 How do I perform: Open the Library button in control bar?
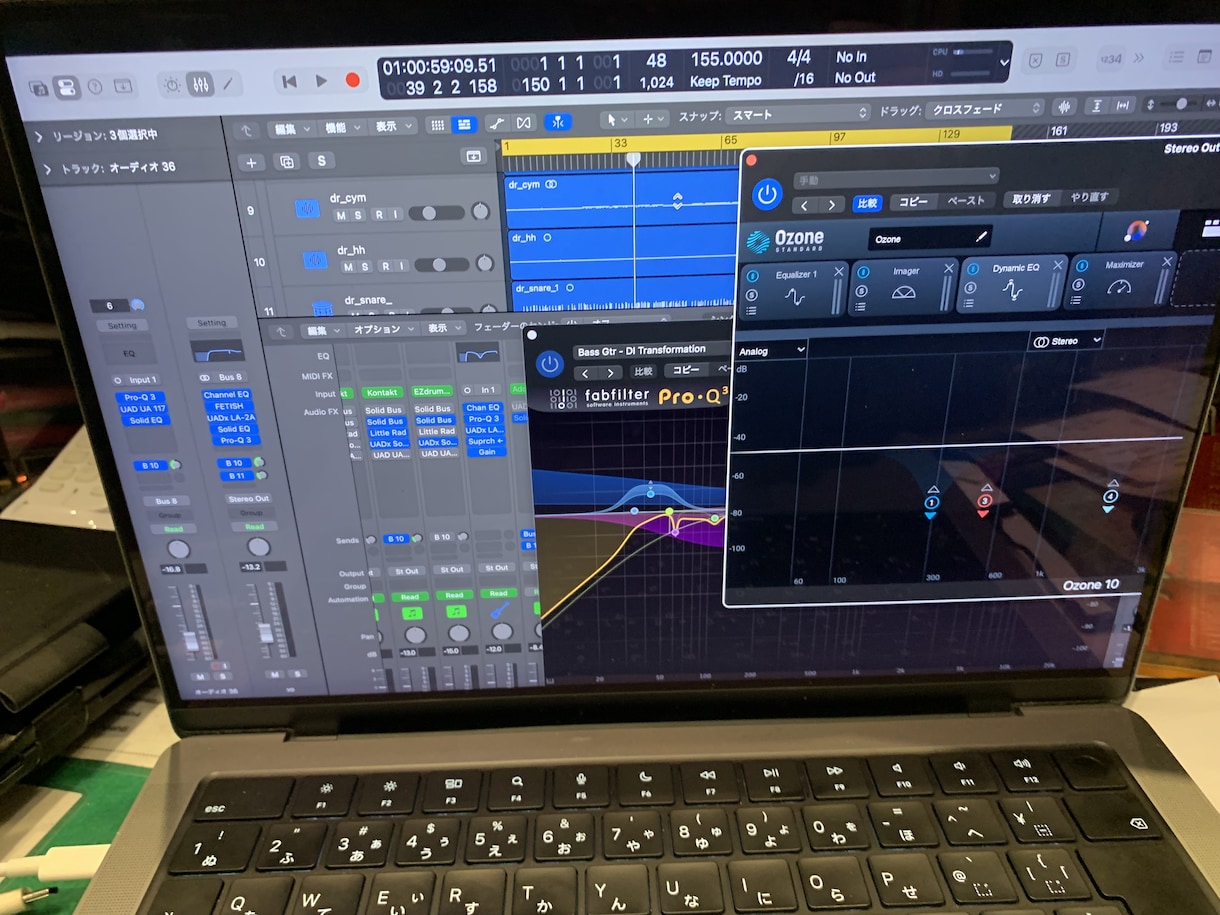tap(38, 88)
